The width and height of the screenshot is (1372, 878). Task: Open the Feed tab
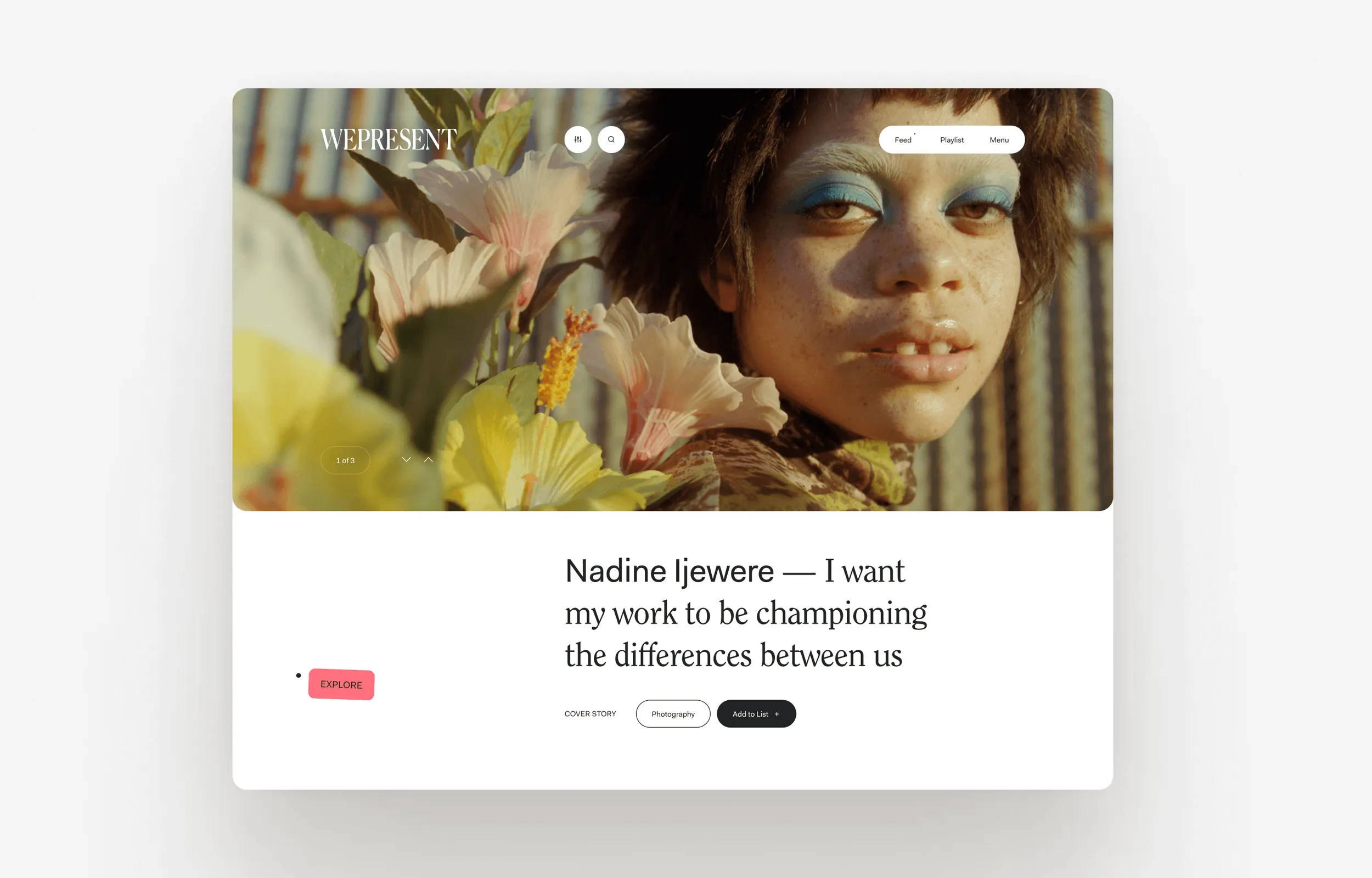(903, 140)
